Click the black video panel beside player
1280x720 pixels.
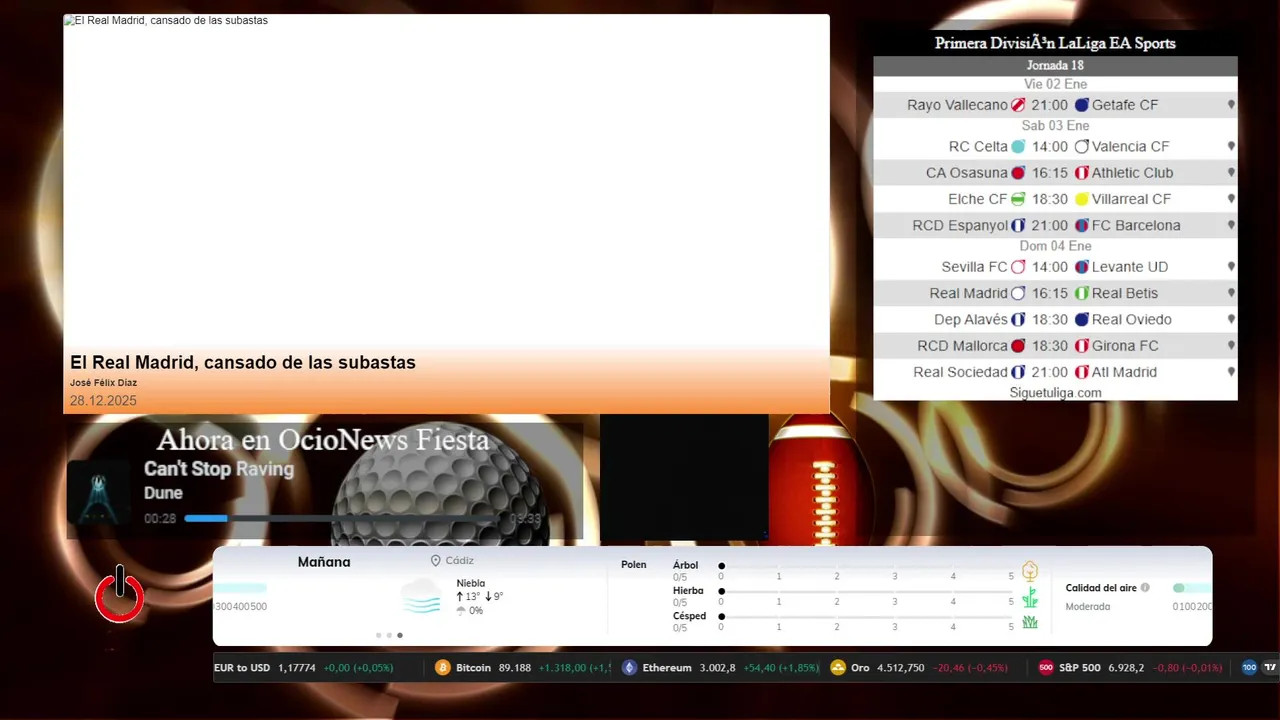point(684,478)
